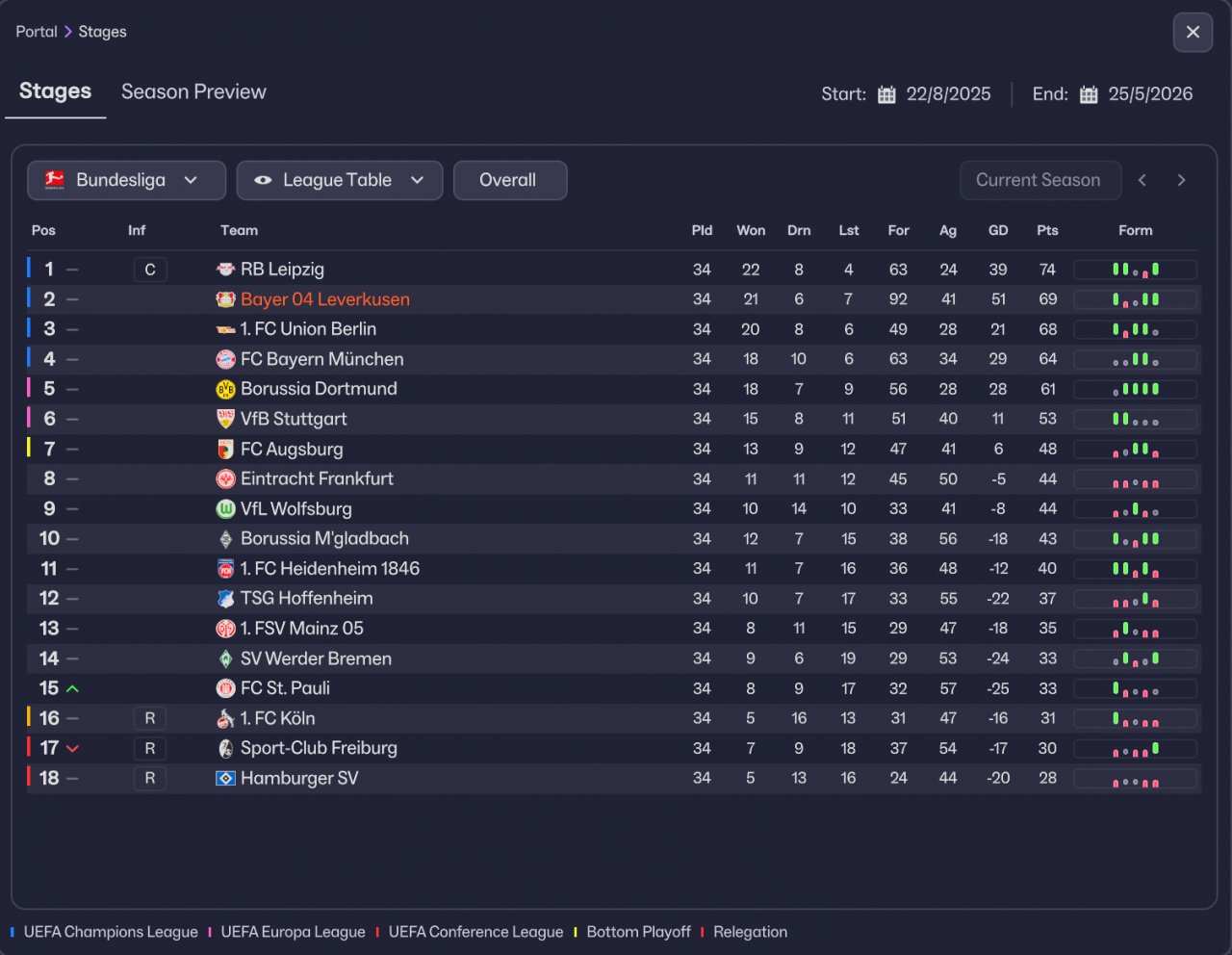Click the relegated 'R' badge for 1. FC Köln
Screen dimensions: 1232x955
150,718
